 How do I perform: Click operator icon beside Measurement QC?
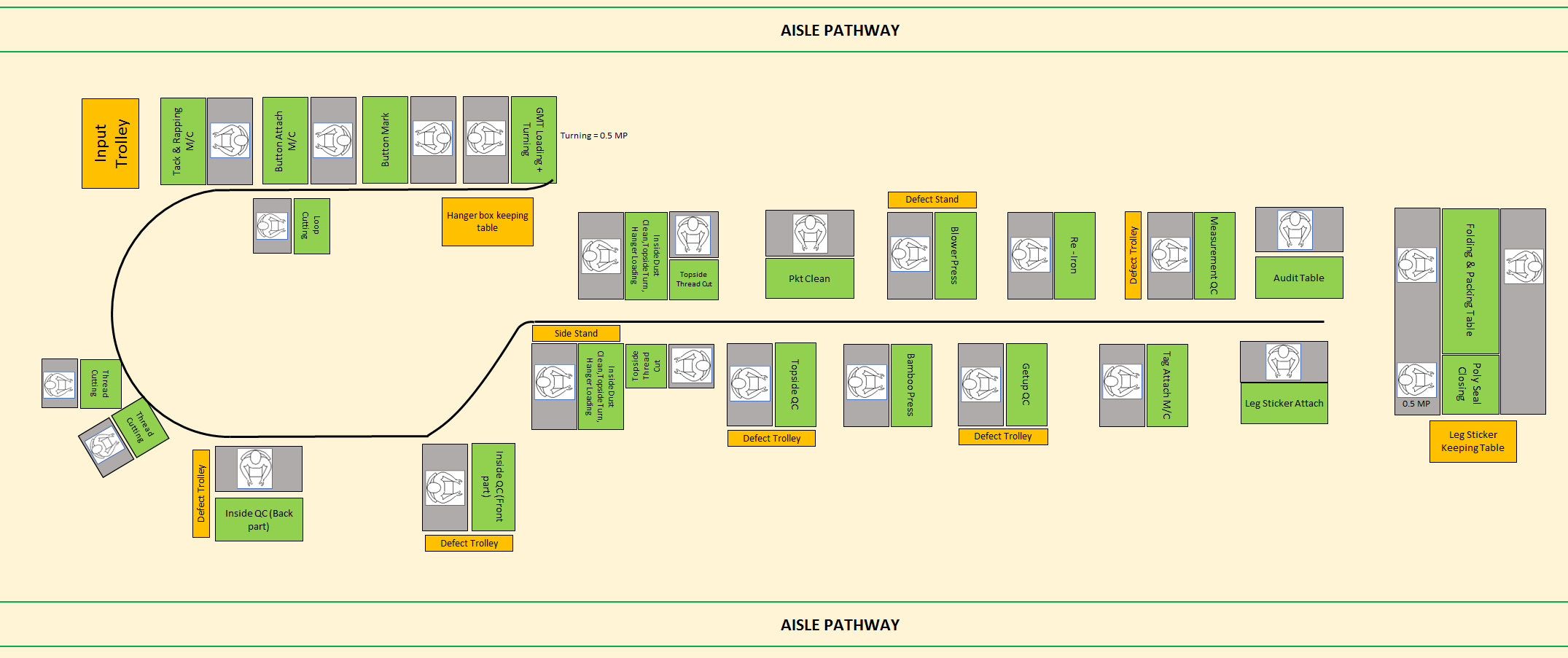pyautogui.click(x=1170, y=255)
